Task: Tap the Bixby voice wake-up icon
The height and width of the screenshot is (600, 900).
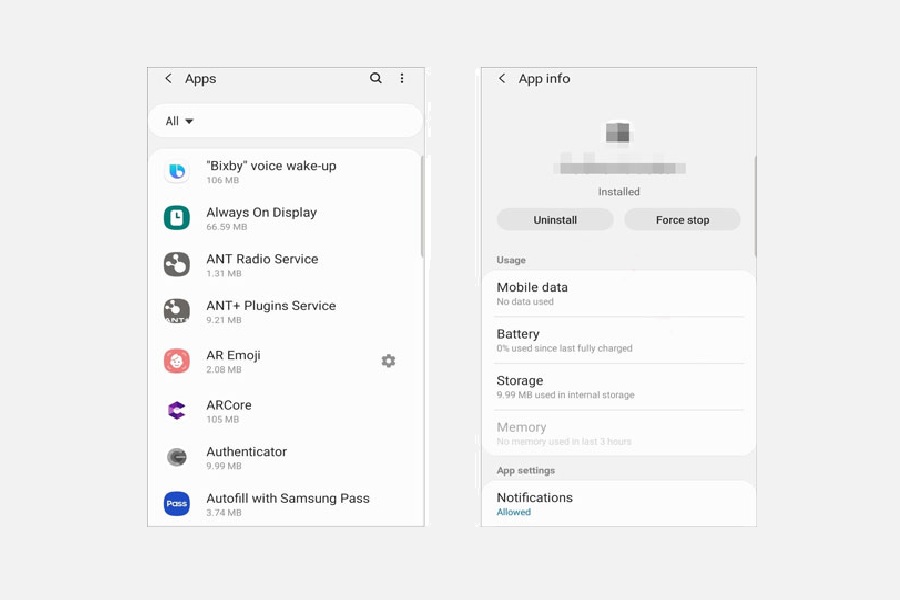Action: pyautogui.click(x=177, y=171)
